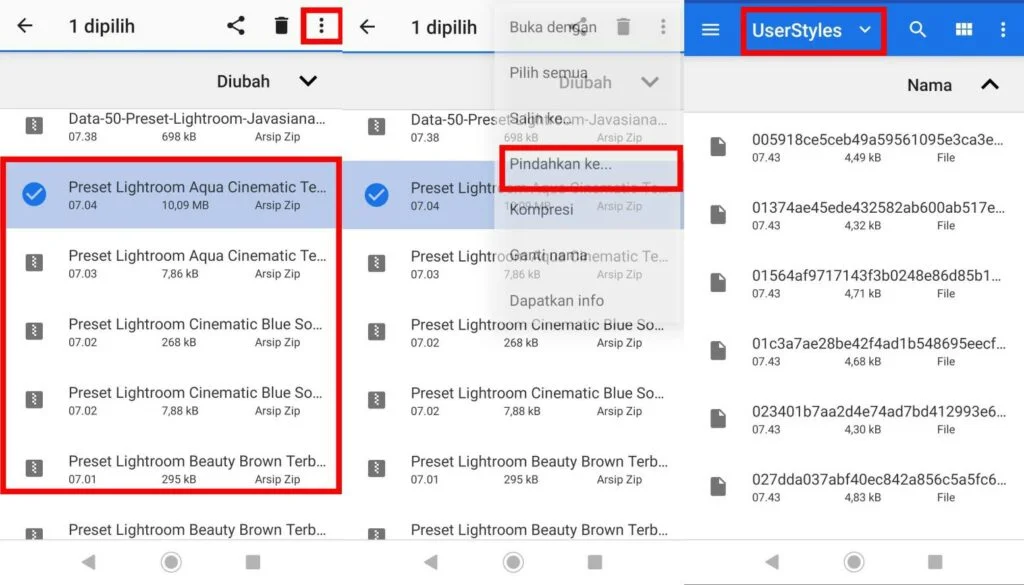Choose "Pindahkan ke..." from the menu
Image resolution: width=1024 pixels, height=585 pixels.
point(560,164)
